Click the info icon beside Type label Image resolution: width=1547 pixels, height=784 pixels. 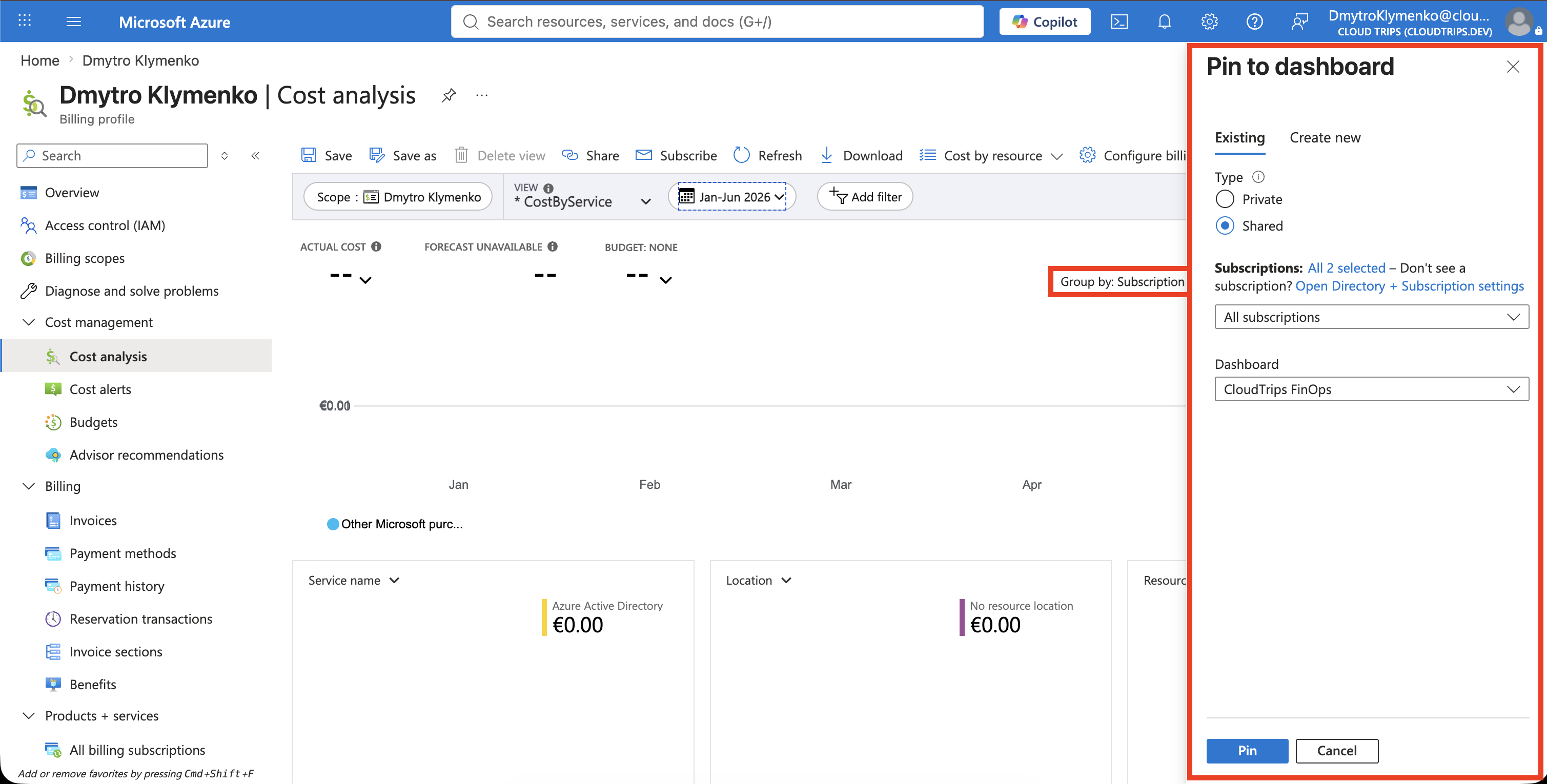pos(1258,176)
